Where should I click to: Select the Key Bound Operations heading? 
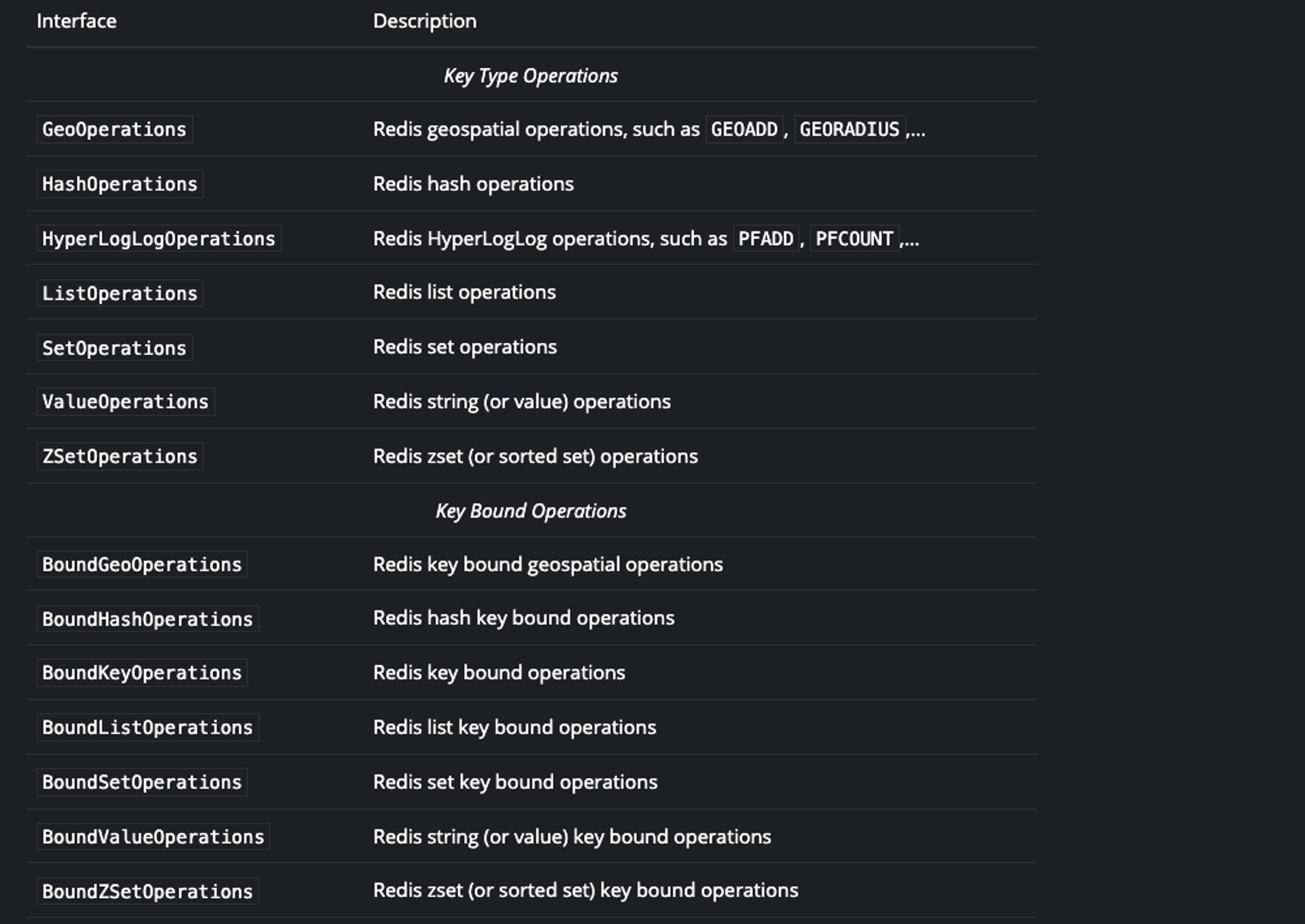click(x=531, y=511)
